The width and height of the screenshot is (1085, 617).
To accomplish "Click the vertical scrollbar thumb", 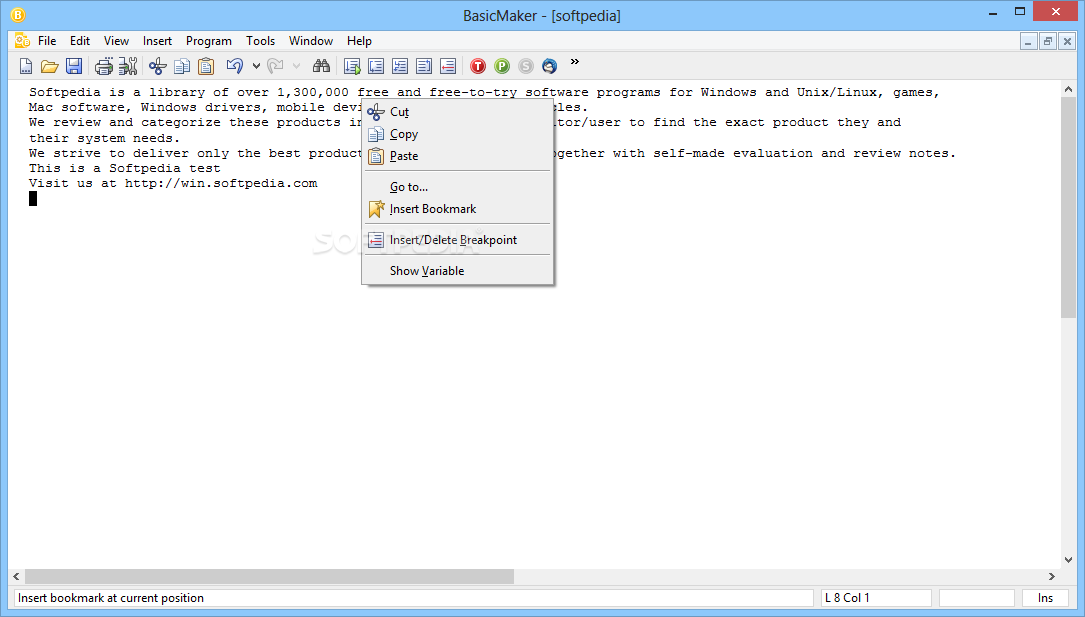I will coord(1068,208).
